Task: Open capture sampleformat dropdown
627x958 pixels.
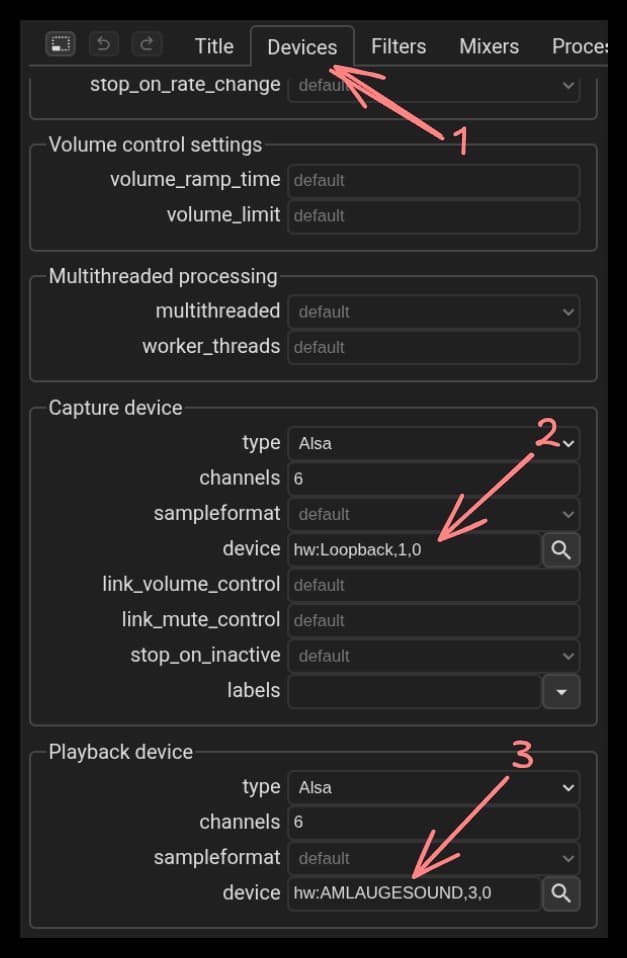Action: pos(433,514)
